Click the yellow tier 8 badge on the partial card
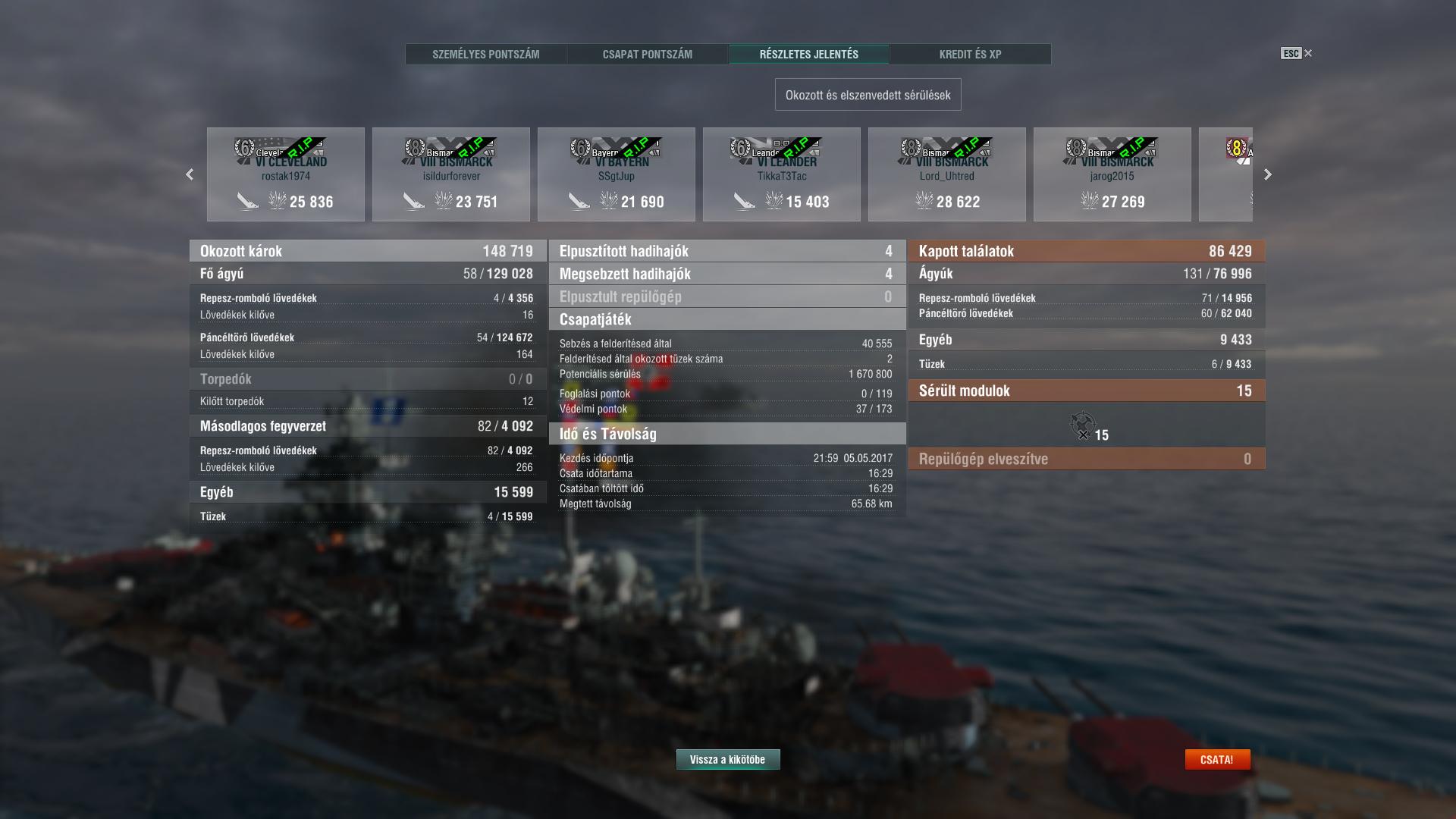Screen dimensions: 1456x819 pos(1237,148)
